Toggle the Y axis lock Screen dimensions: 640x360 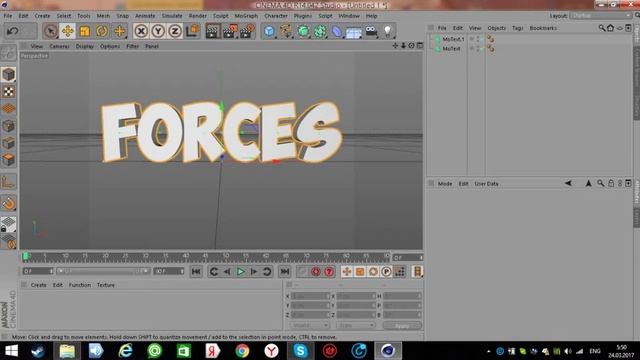[x=158, y=31]
